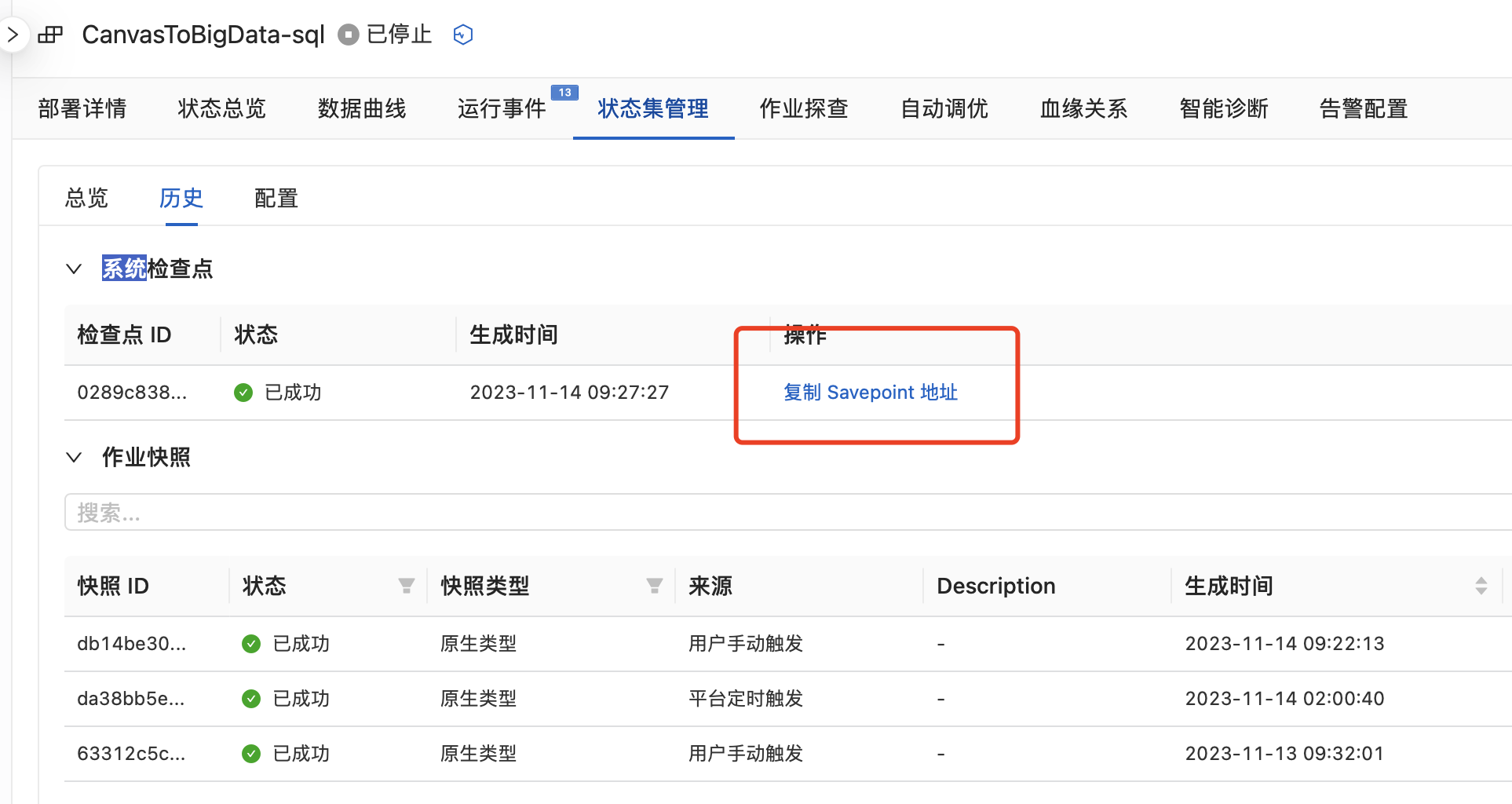Viewport: 1512px width, 804px height.
Task: Collapse the 作业快照 section
Action: pyautogui.click(x=74, y=458)
